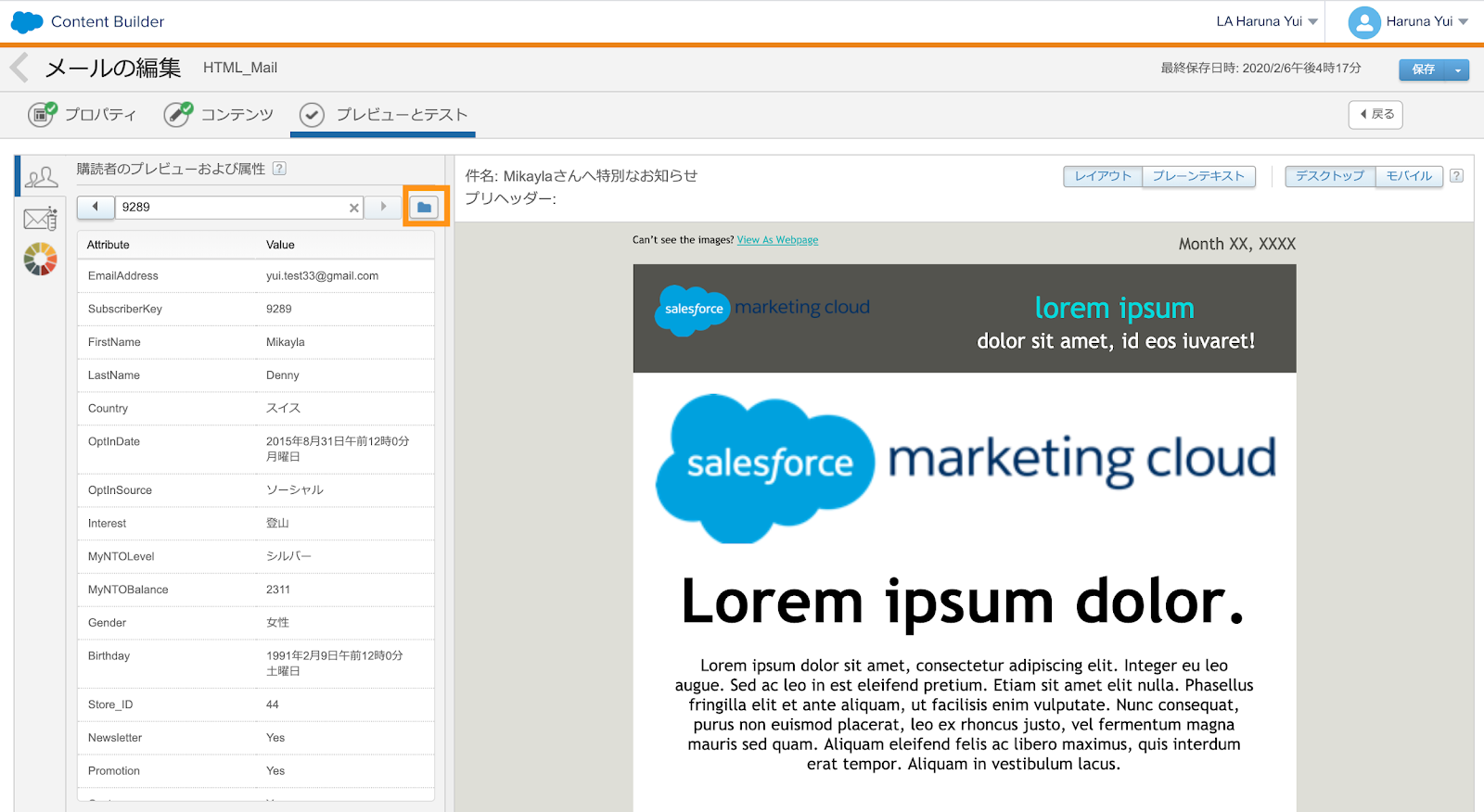Open the View As Webpage link
1484x812 pixels.
coord(777,240)
